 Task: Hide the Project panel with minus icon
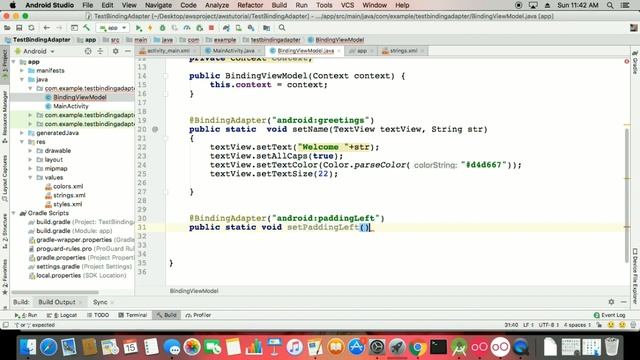(127, 51)
